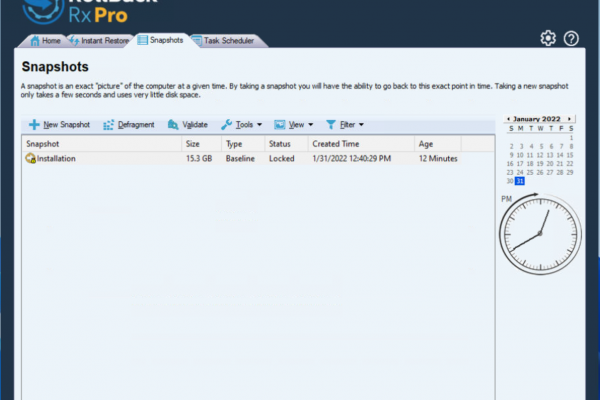
Task: Click the Task Scheduler calendar icon
Action: [197, 41]
